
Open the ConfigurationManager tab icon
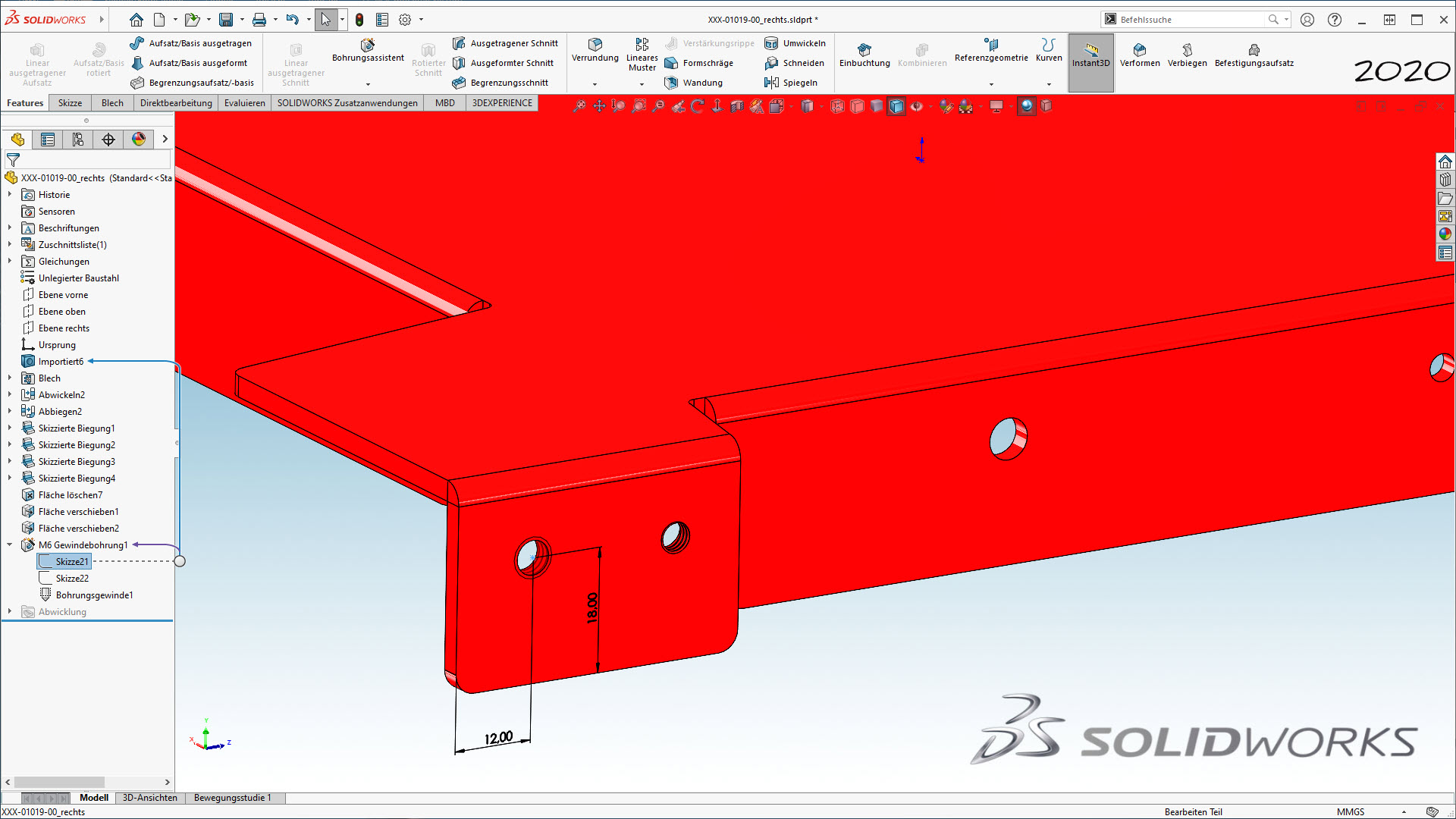coord(78,140)
